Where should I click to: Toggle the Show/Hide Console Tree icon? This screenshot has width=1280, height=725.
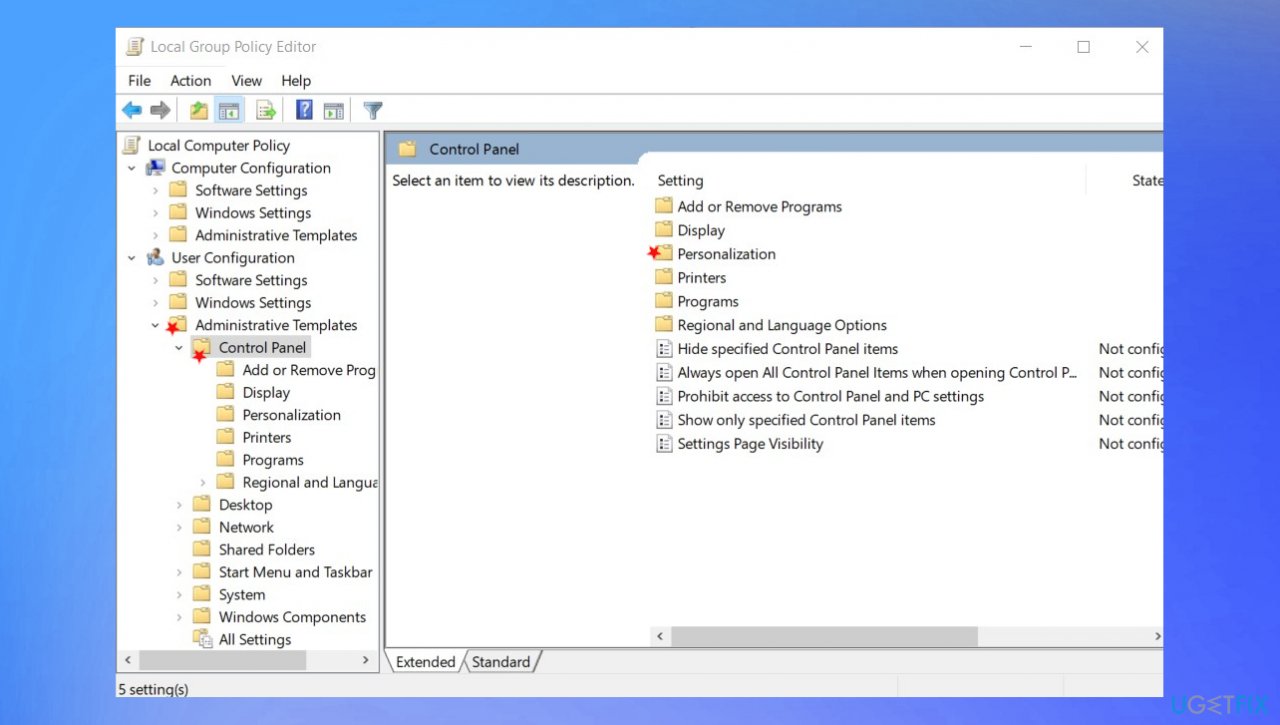(229, 110)
